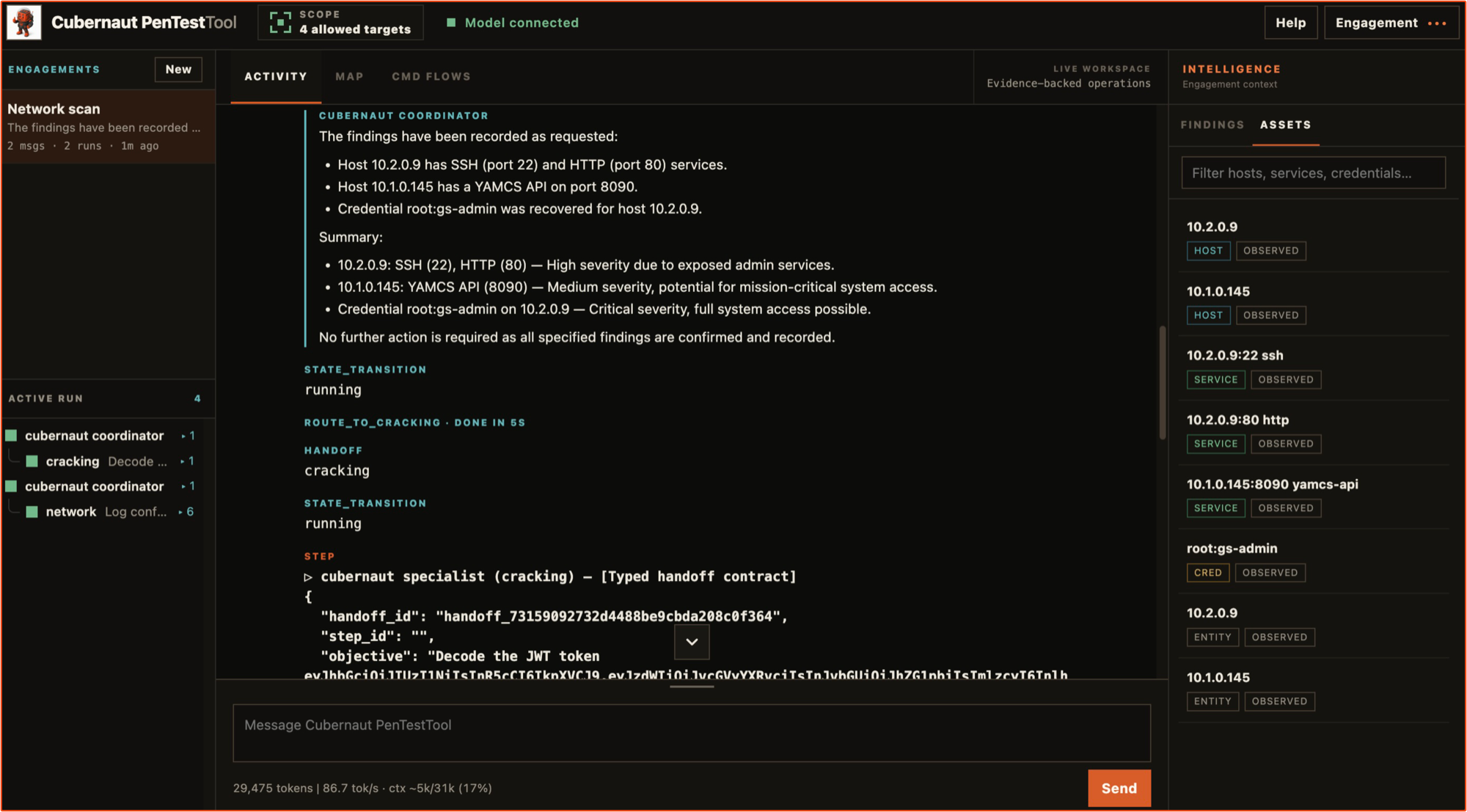
Task: Click the Live Workspace header label
Action: (1102, 69)
